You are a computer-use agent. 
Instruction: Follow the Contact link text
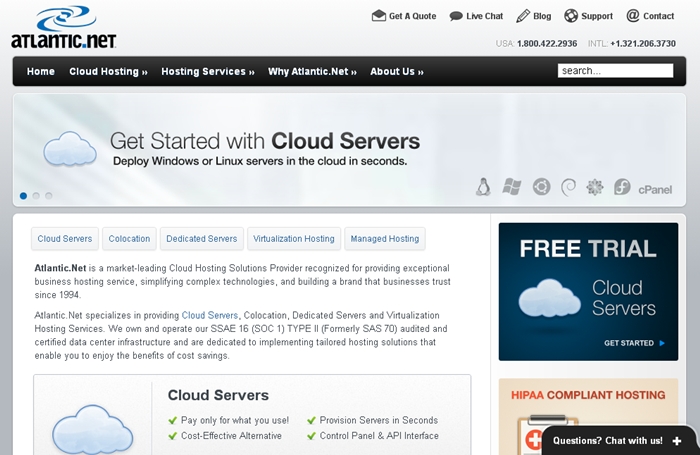click(x=658, y=16)
